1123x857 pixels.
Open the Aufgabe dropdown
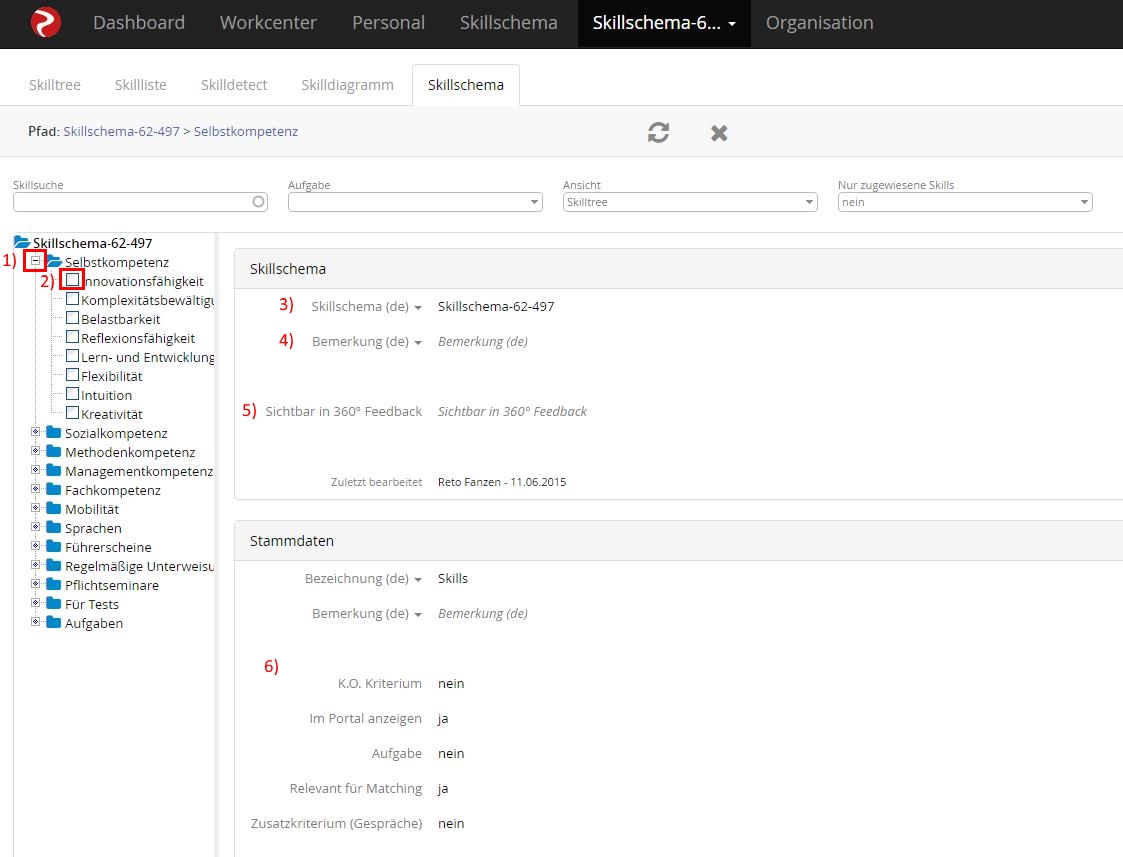pos(415,202)
